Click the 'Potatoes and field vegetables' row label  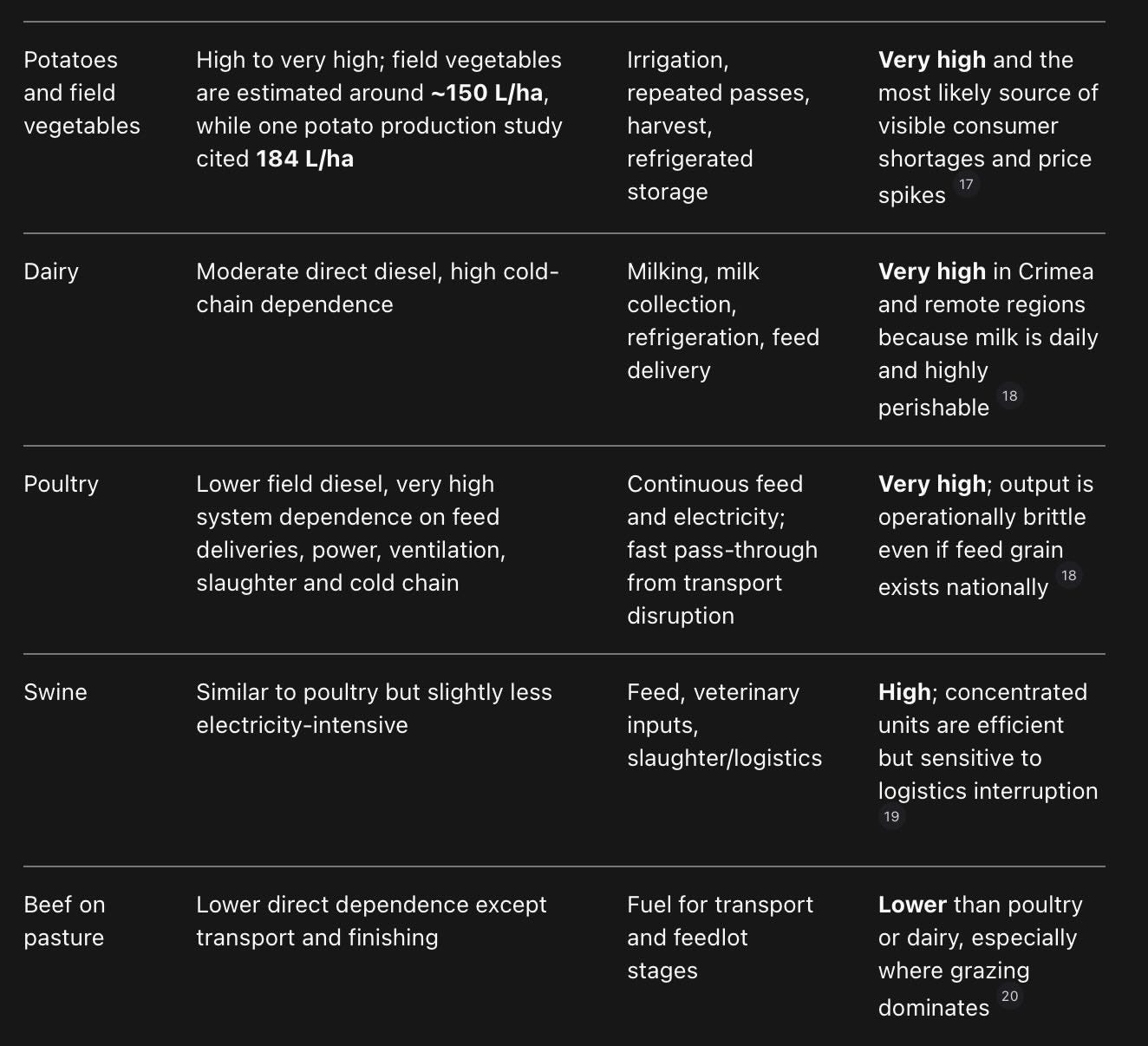click(x=82, y=93)
